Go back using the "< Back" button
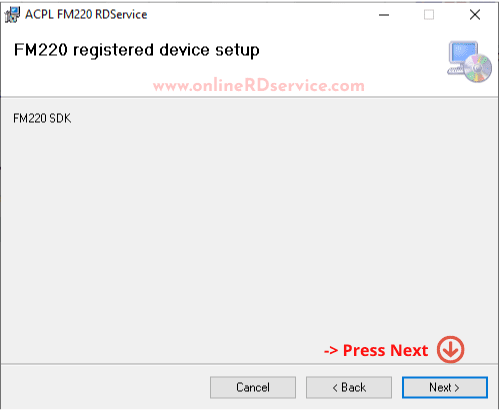The height and width of the screenshot is (411, 499). click(349, 387)
